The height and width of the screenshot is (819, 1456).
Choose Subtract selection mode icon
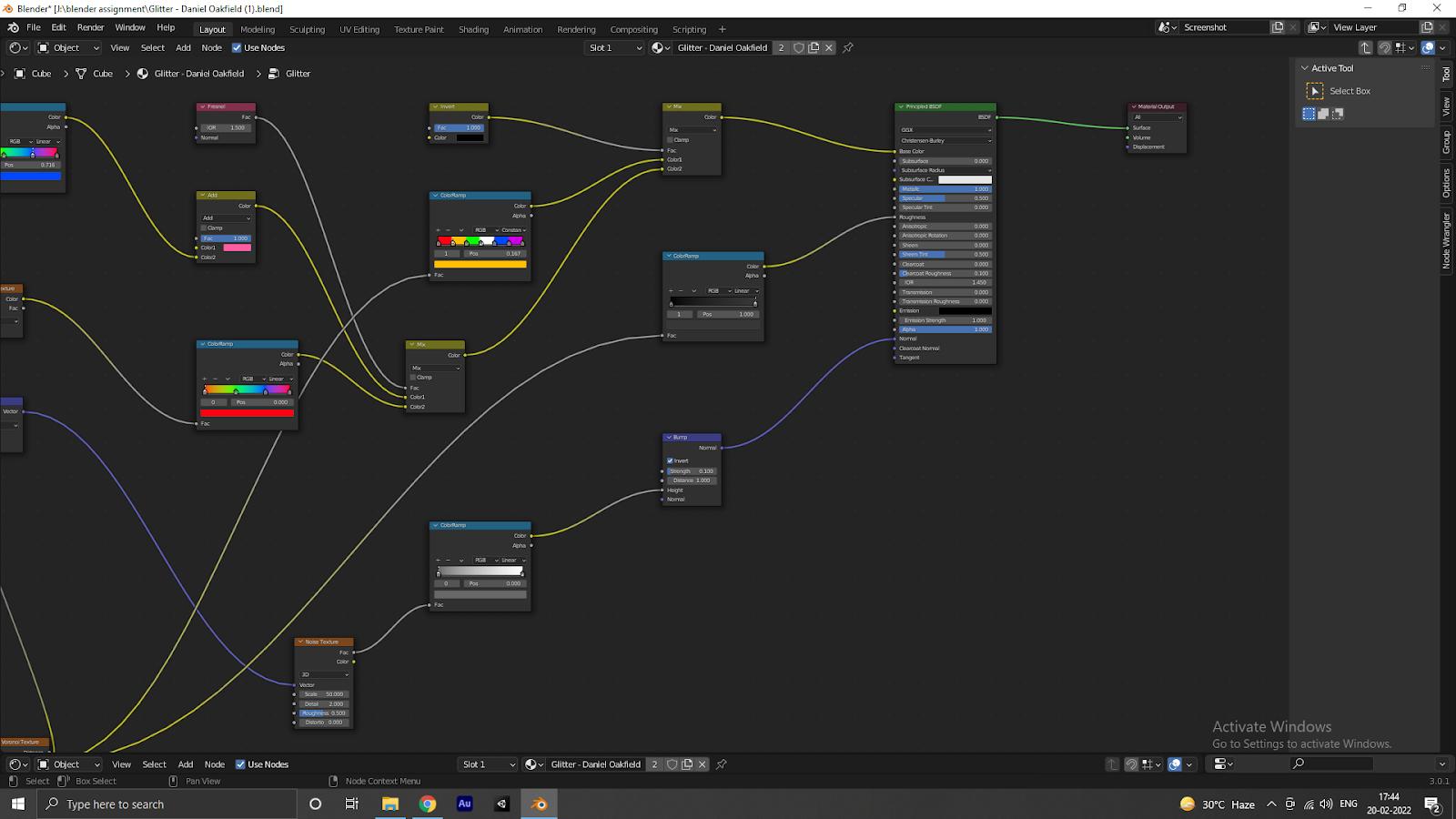(x=1338, y=114)
